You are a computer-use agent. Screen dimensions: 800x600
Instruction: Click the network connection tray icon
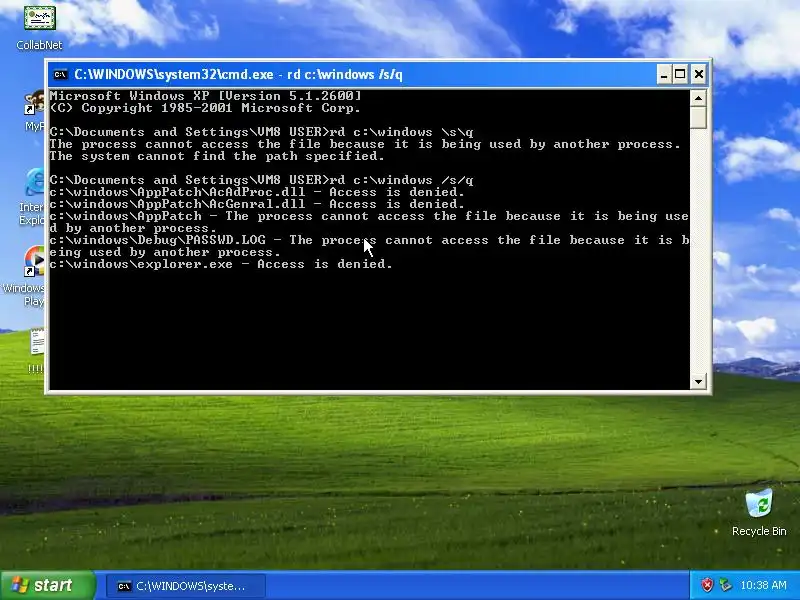pyautogui.click(x=725, y=585)
